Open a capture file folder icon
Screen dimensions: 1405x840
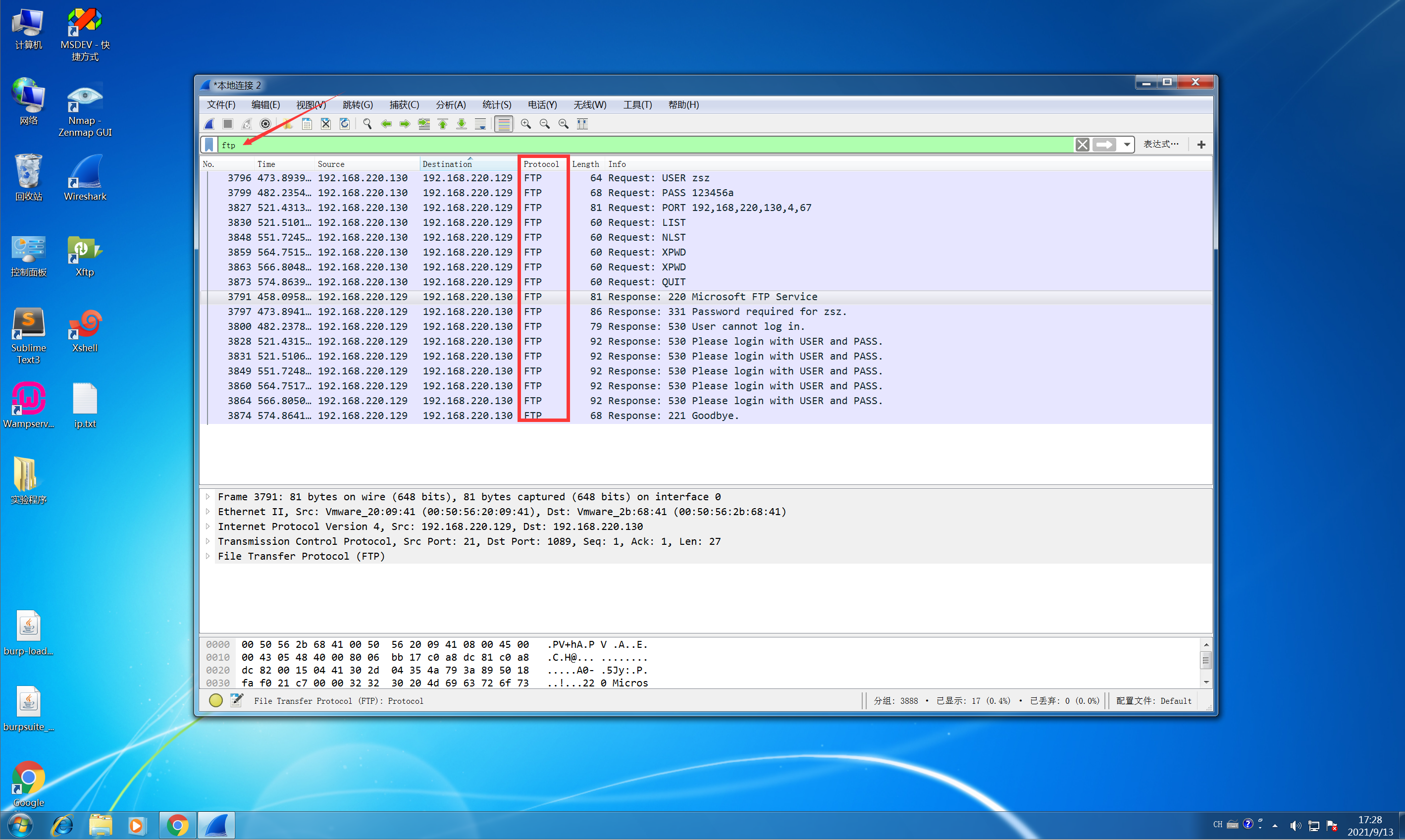(x=288, y=124)
